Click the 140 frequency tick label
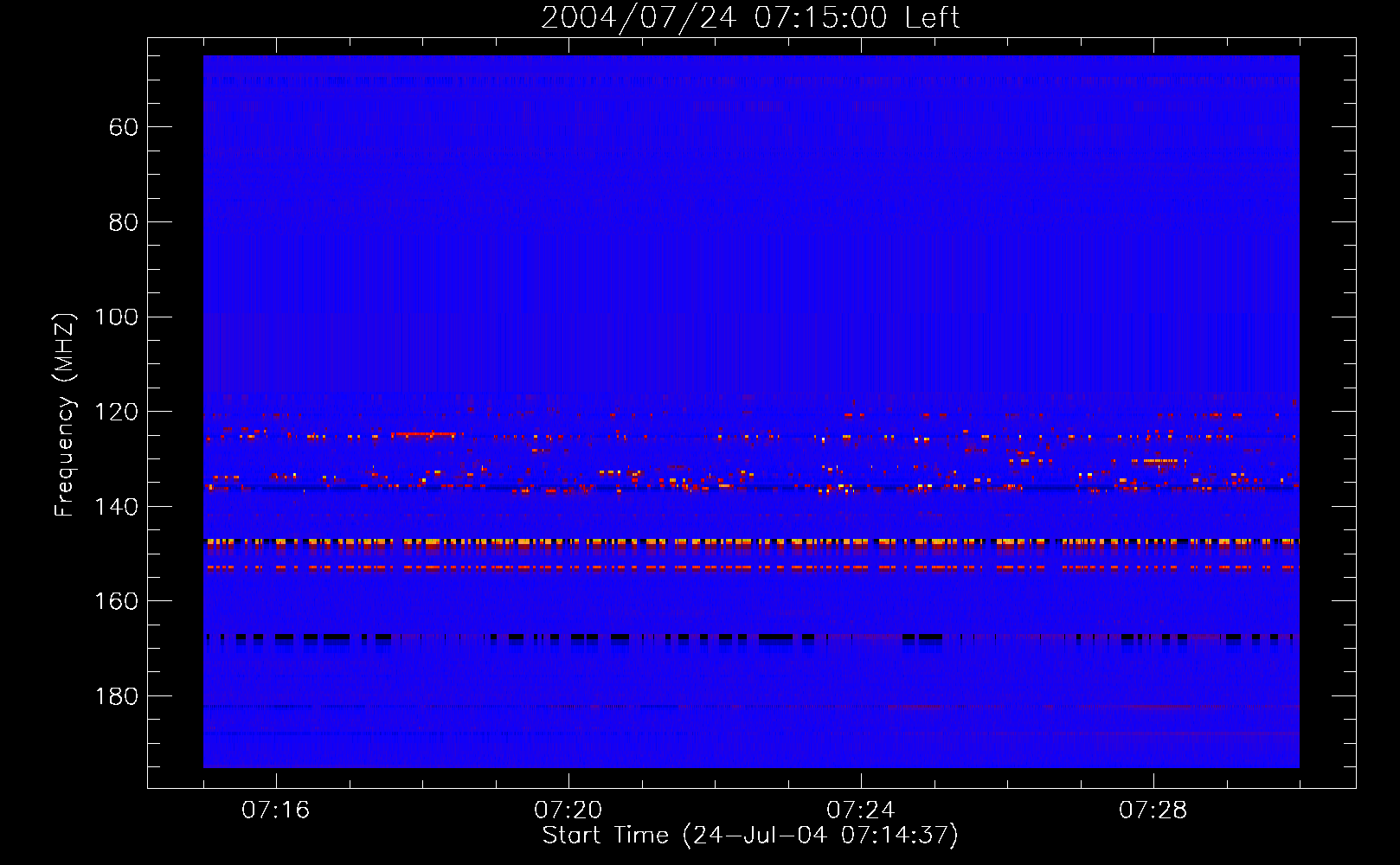Viewport: 1400px width, 865px height. pyautogui.click(x=116, y=507)
